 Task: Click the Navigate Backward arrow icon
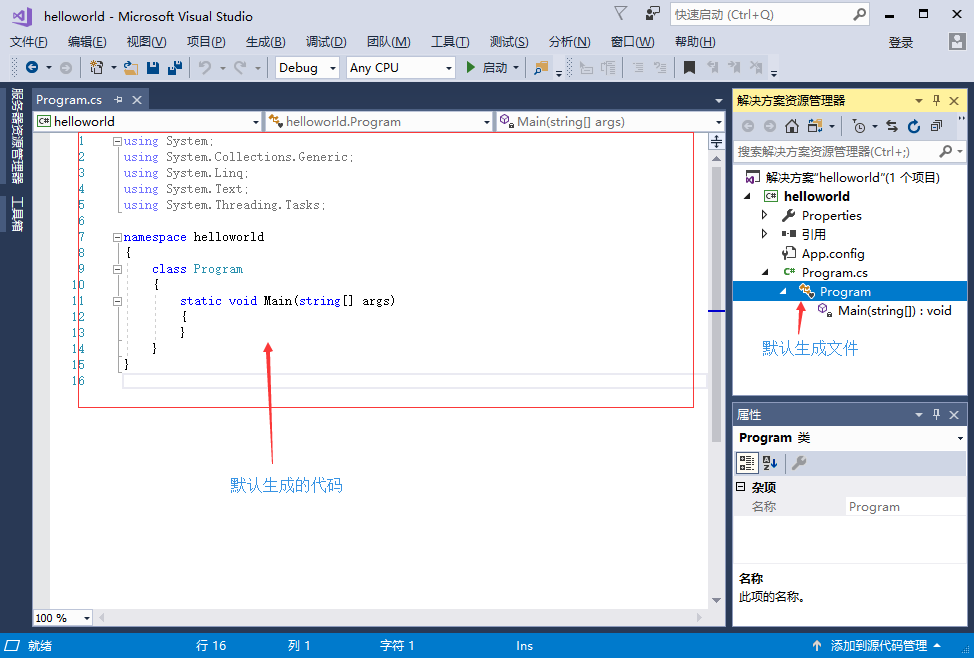pyautogui.click(x=32, y=68)
